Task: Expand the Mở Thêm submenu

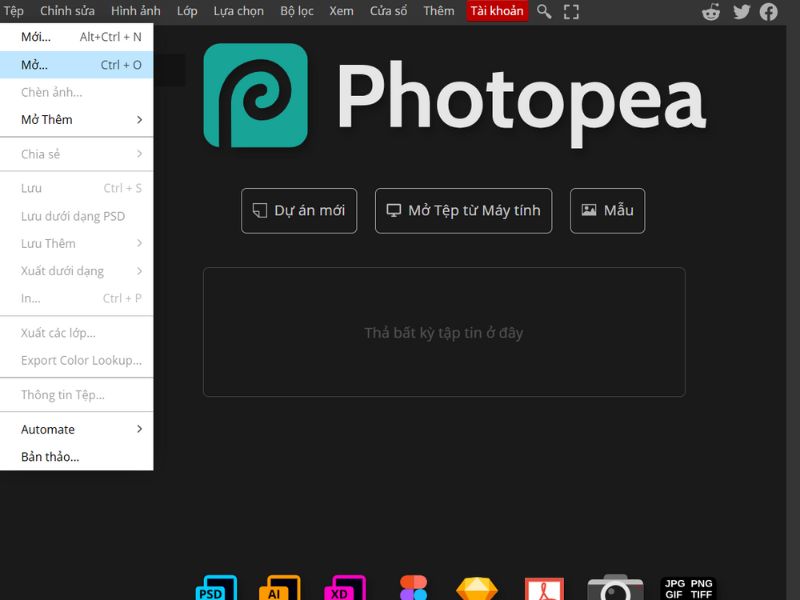Action: coord(77,119)
